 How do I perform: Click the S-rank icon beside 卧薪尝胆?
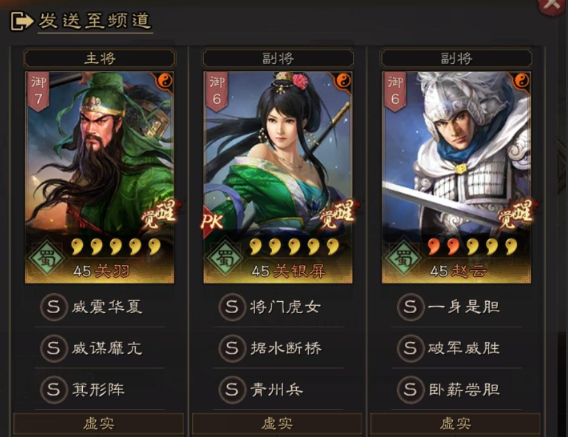pos(410,390)
